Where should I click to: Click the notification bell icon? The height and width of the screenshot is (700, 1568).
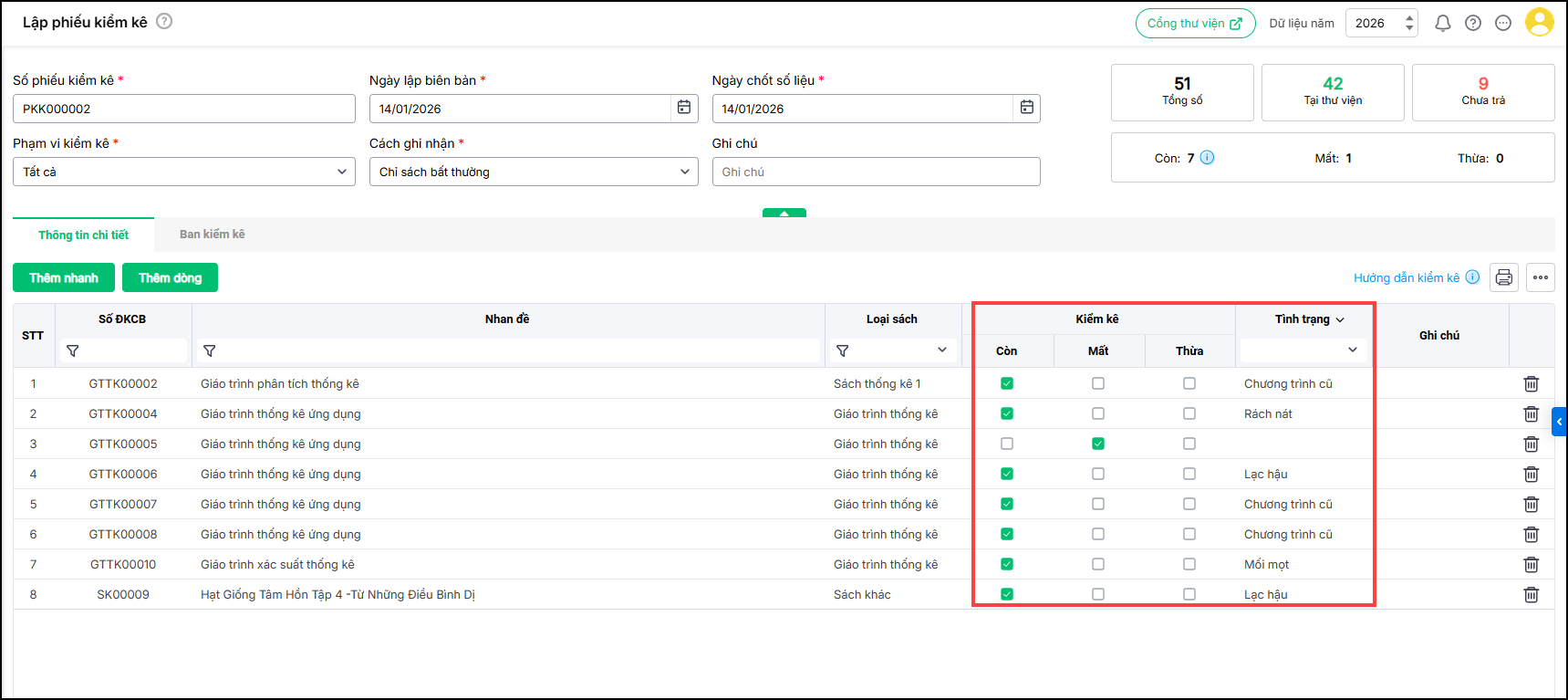(1442, 24)
